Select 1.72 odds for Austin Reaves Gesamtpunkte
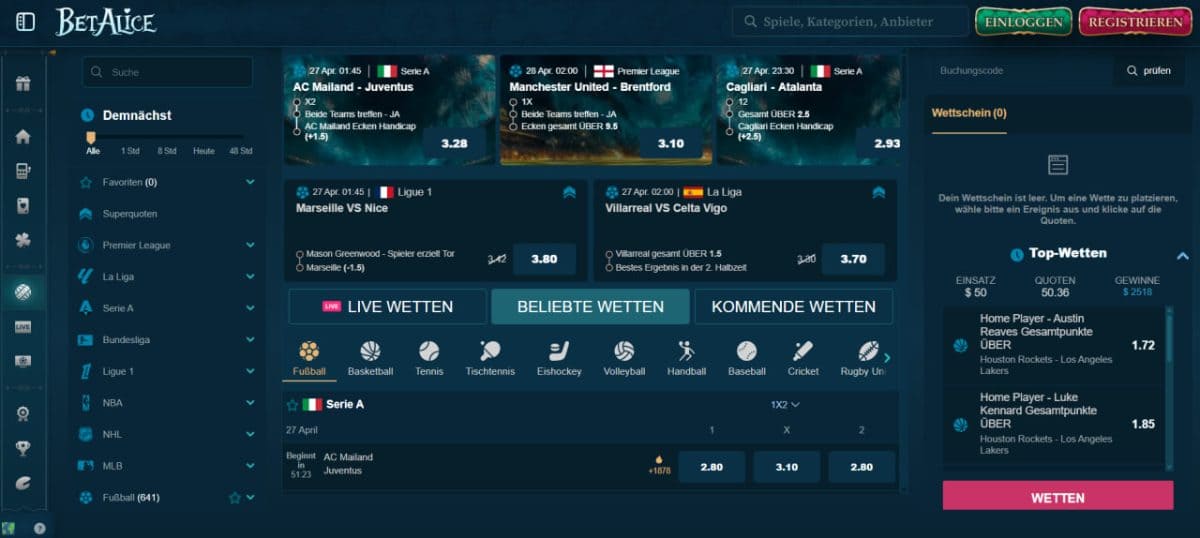1200x538 pixels. pos(1143,345)
